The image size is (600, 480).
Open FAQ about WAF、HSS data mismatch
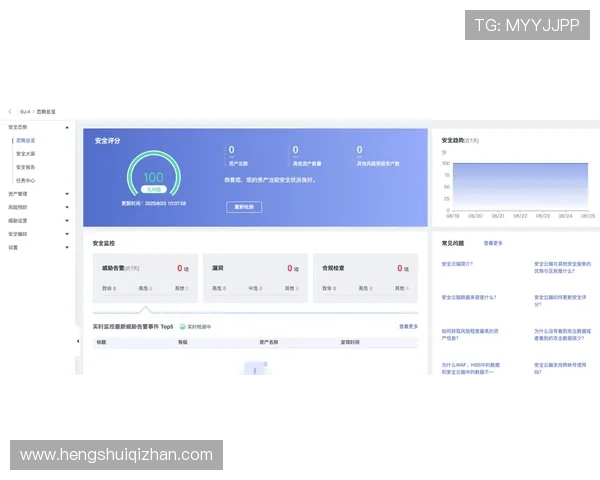tap(471, 368)
